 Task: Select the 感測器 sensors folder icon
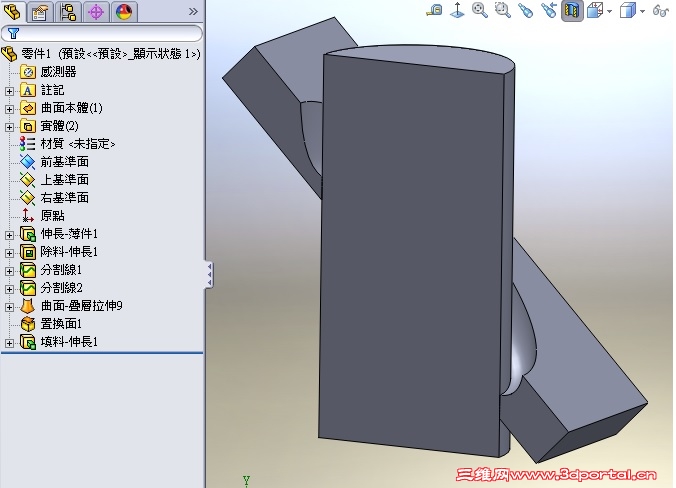28,72
